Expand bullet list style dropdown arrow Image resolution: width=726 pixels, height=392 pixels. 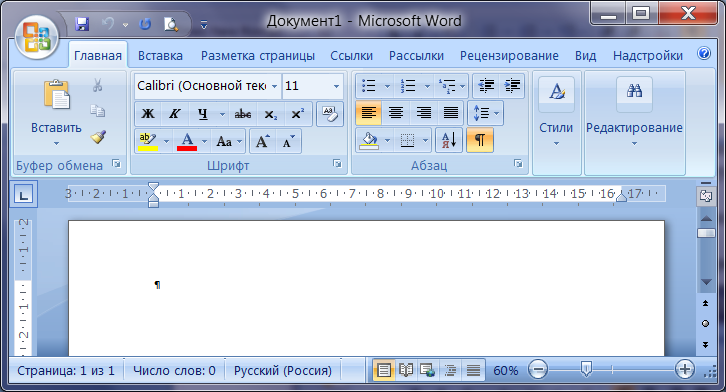click(x=387, y=86)
